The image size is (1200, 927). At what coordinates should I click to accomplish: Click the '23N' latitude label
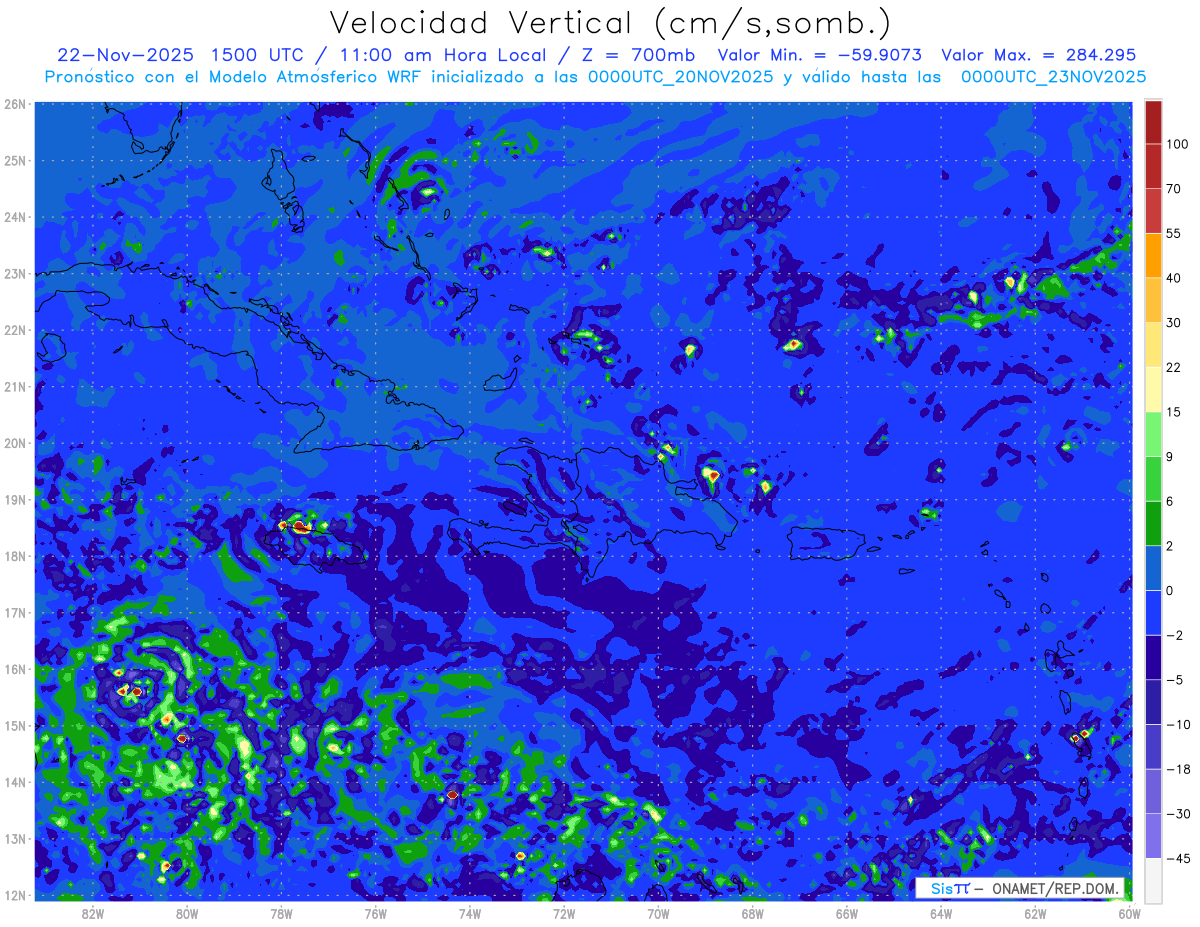(15, 273)
